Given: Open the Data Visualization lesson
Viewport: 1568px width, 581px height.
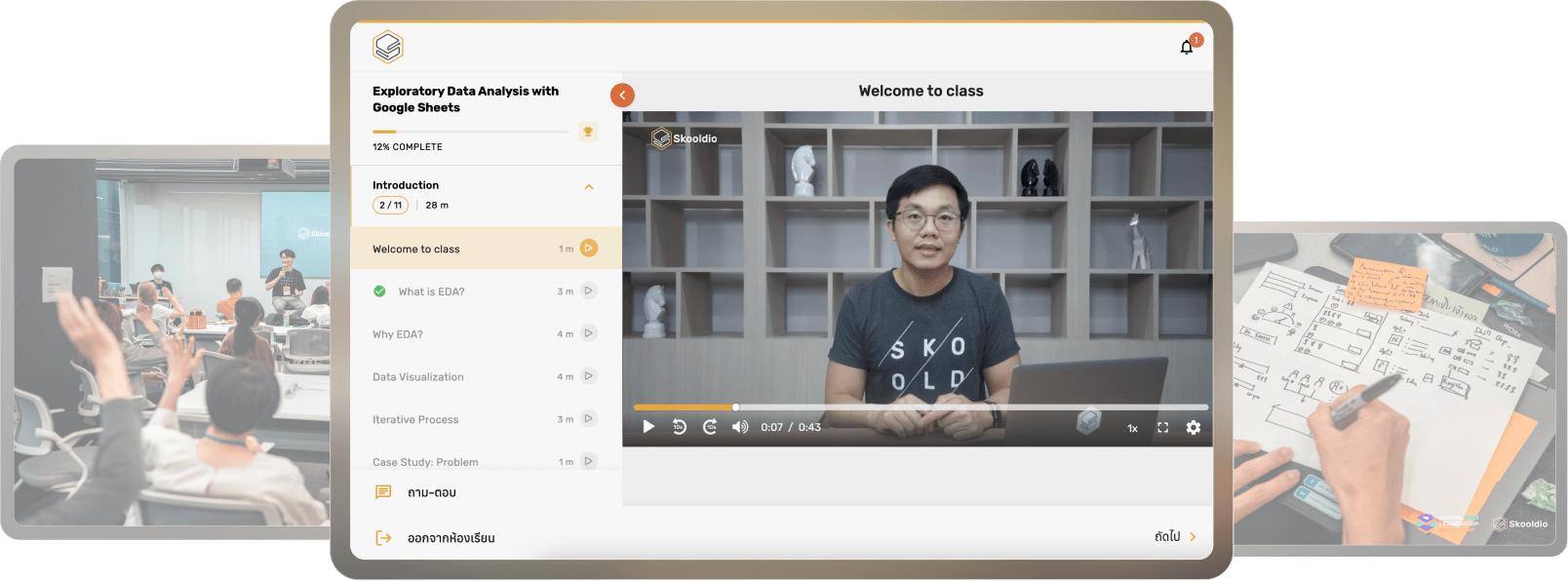Looking at the screenshot, I should coord(418,377).
